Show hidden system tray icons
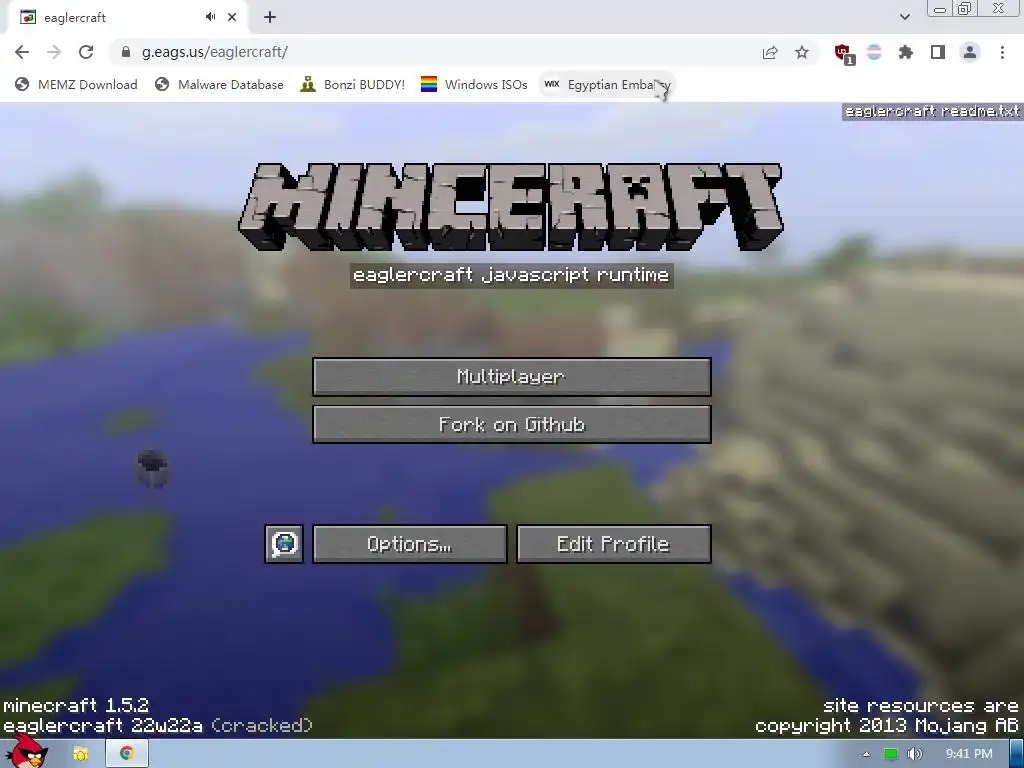This screenshot has height=768, width=1024. pos(866,754)
